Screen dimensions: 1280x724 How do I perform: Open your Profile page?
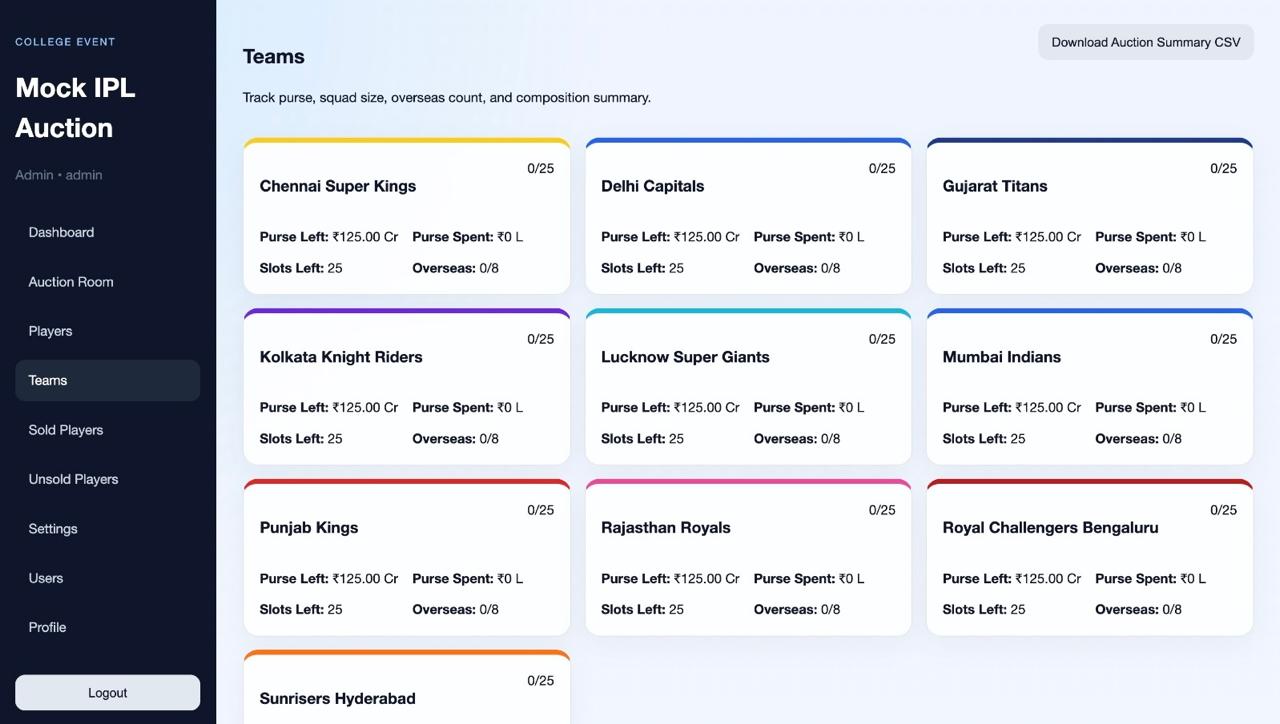click(47, 627)
